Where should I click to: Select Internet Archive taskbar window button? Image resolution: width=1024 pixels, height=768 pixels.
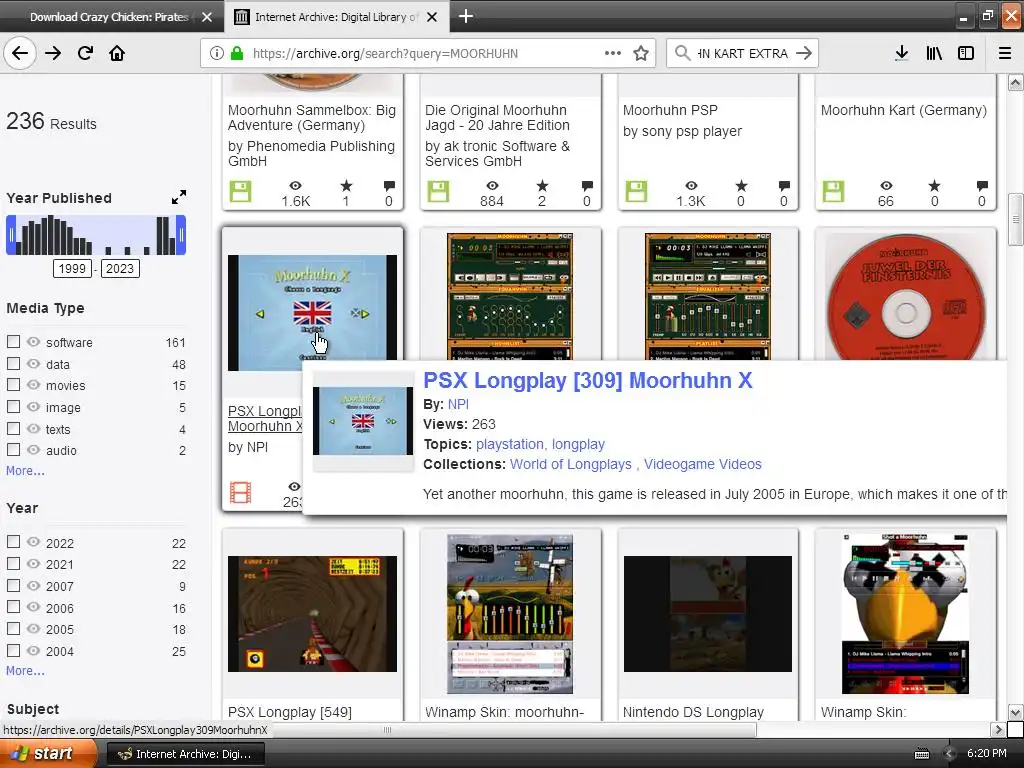[185, 754]
